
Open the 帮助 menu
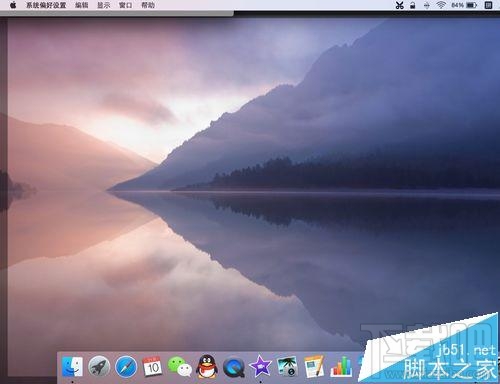click(x=148, y=5)
